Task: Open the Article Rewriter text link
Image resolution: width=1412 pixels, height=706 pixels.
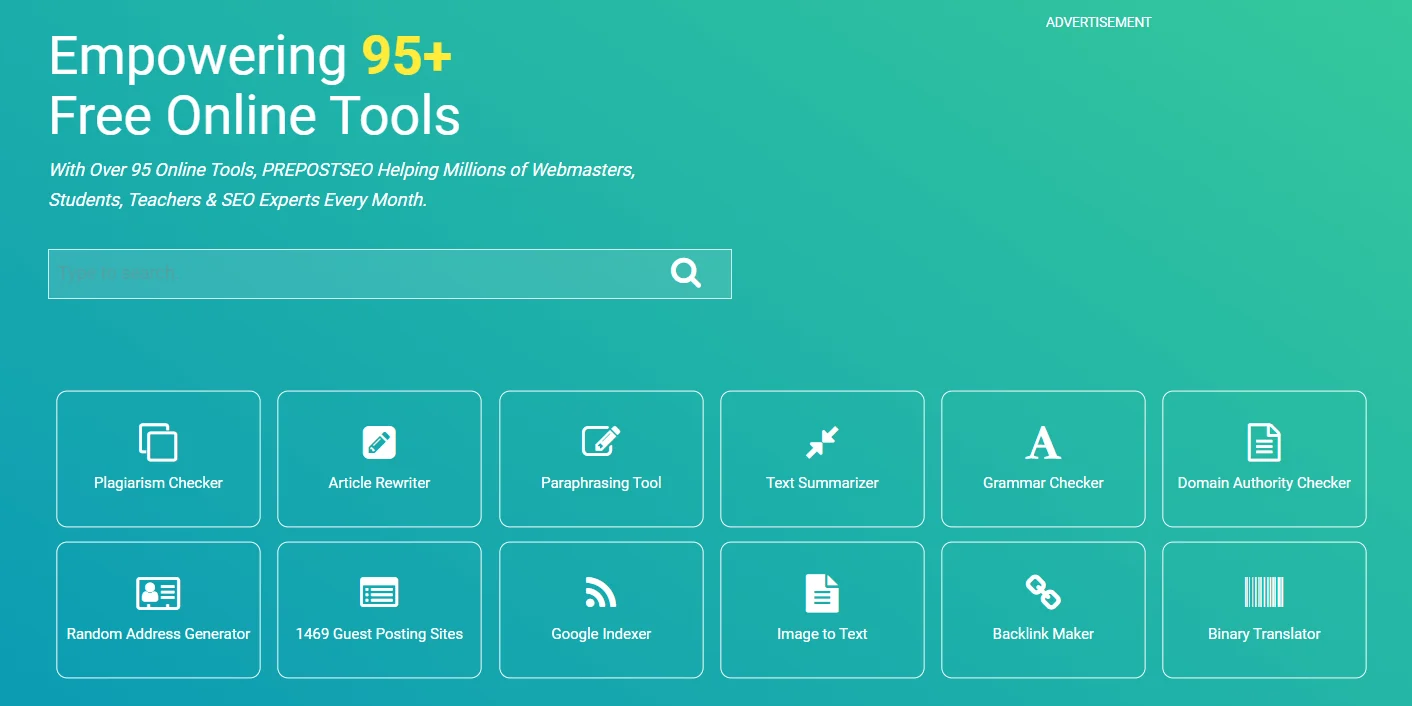Action: [x=379, y=483]
